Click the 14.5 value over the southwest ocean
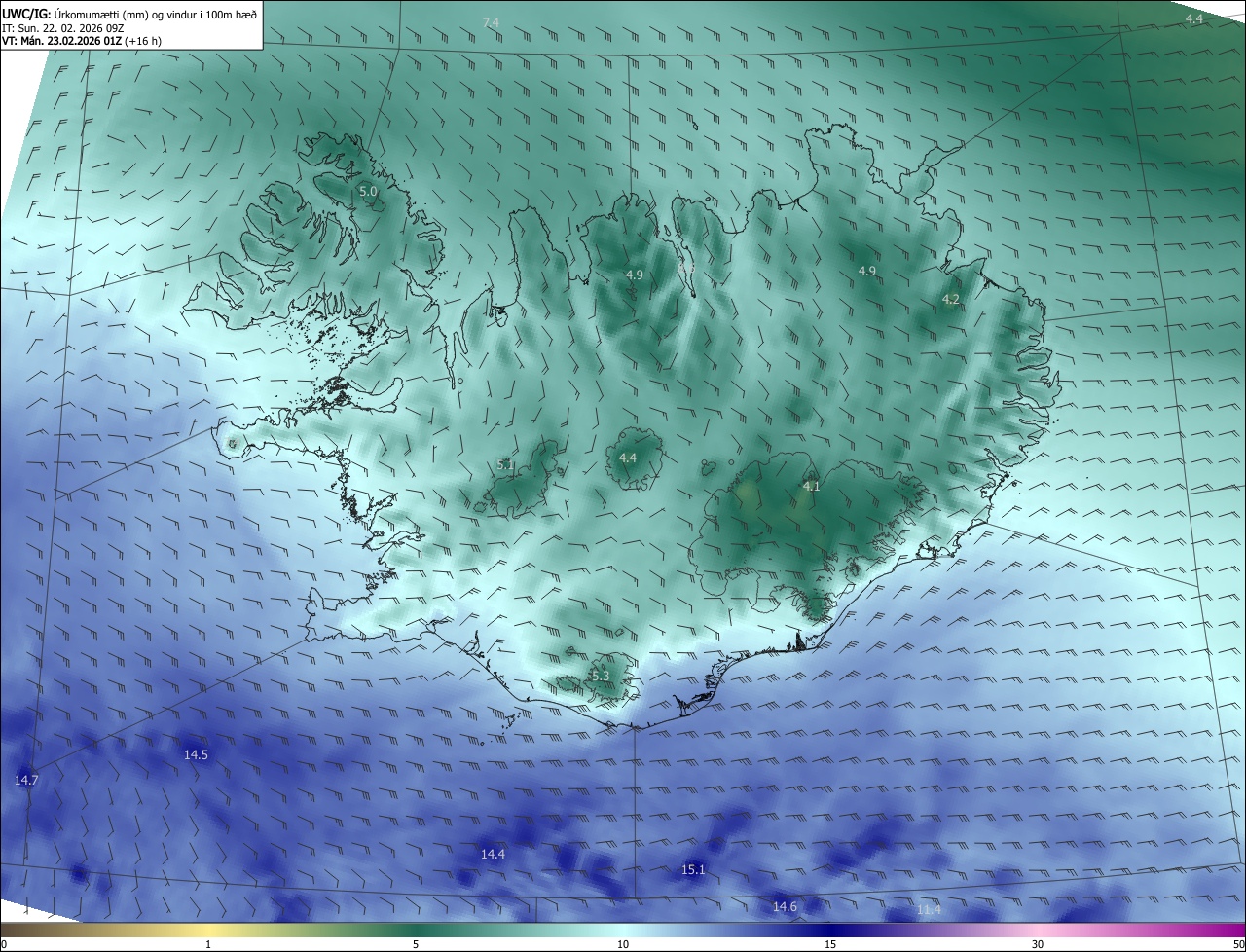This screenshot has height=952, width=1246. click(x=196, y=754)
